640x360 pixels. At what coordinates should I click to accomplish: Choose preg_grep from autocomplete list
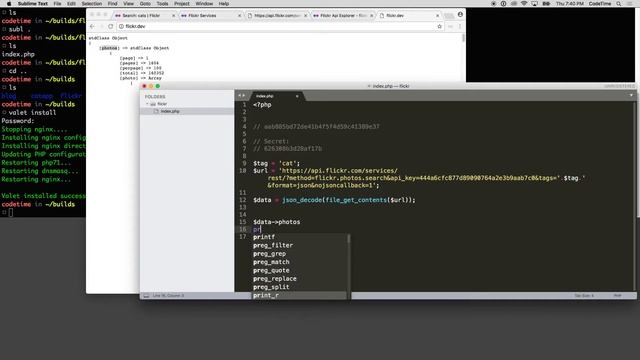point(299,254)
